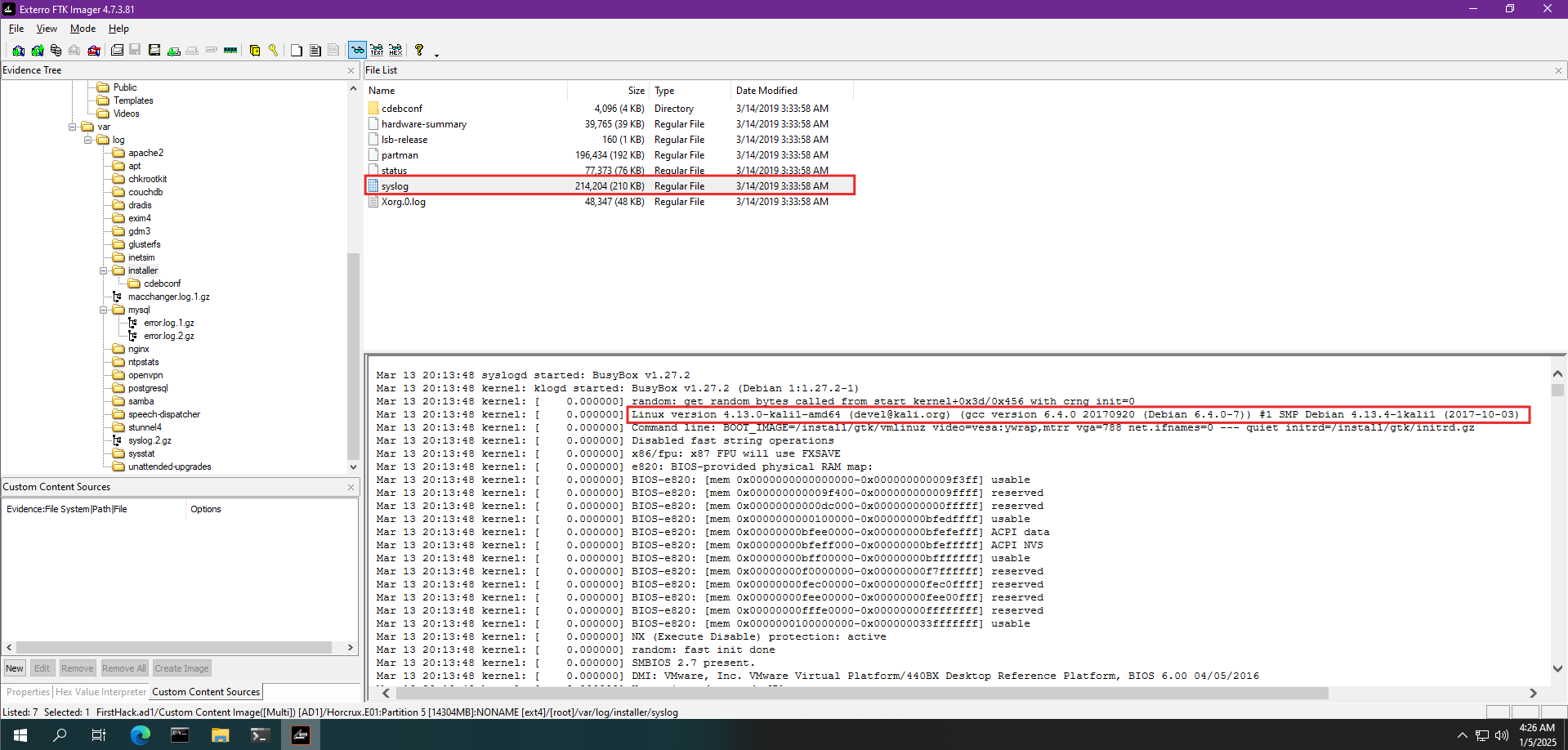Open the Help question mark icon

pyautogui.click(x=419, y=51)
